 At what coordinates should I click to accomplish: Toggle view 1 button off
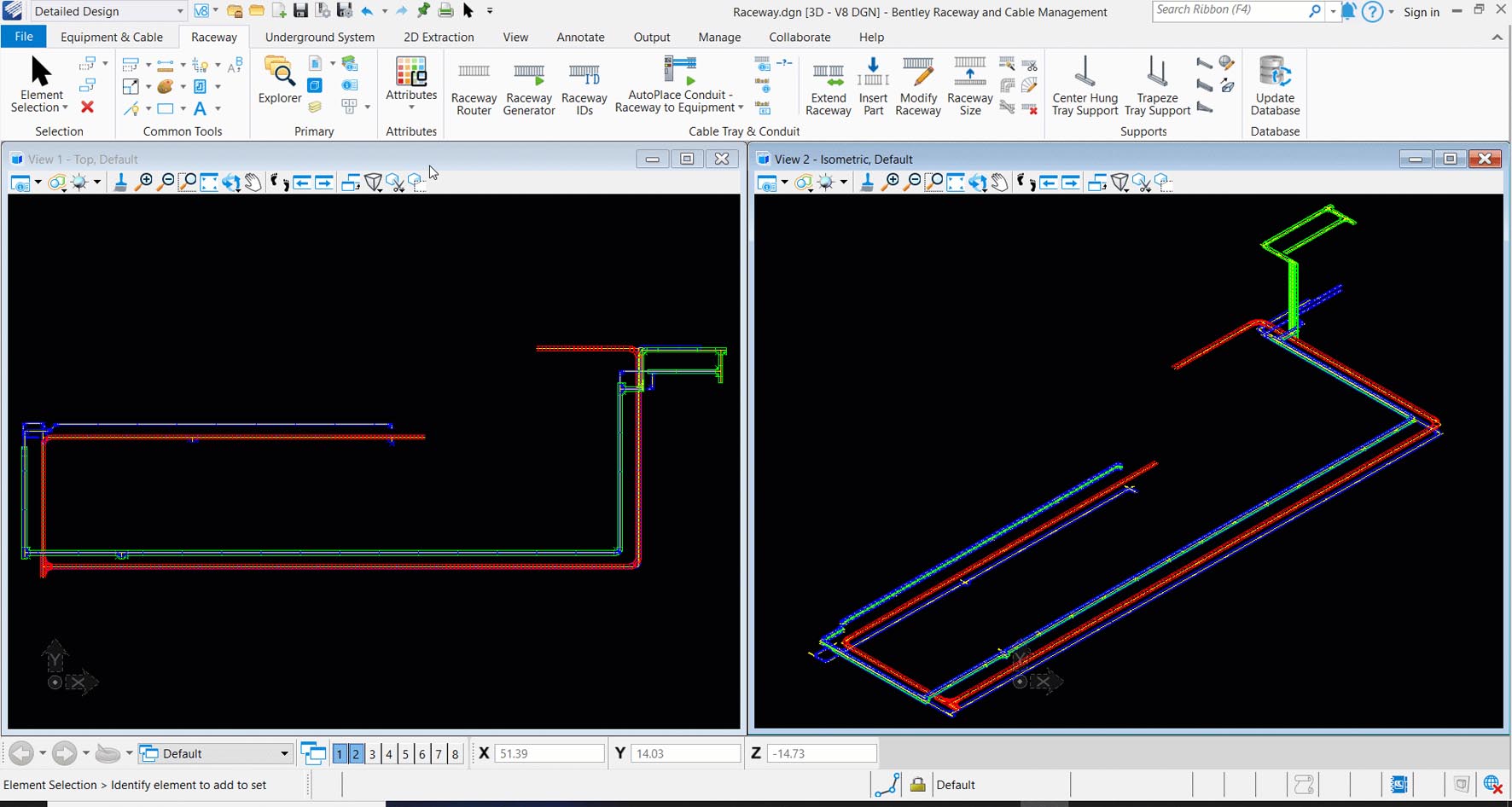pyautogui.click(x=340, y=754)
